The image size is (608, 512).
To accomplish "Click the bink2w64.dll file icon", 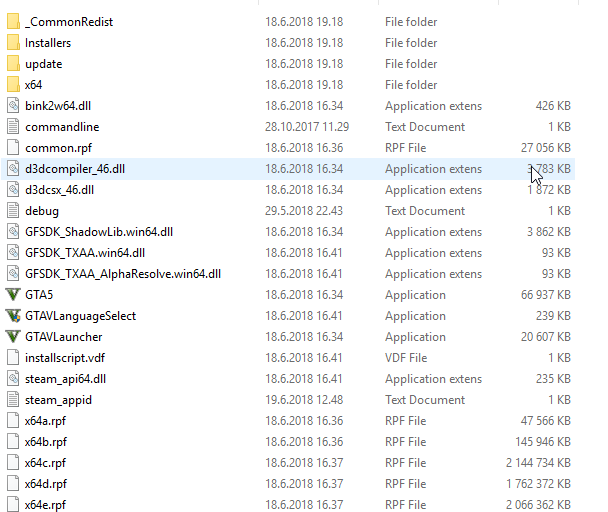I will 13,106.
